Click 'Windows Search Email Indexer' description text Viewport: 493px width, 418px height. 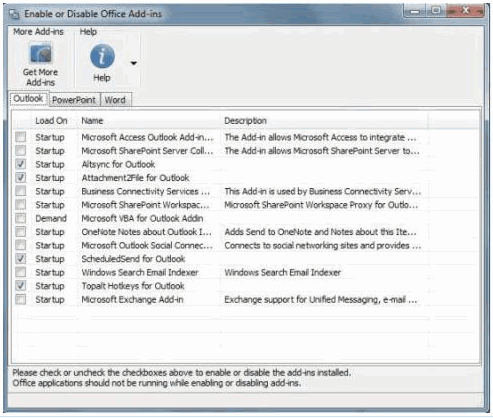click(283, 273)
